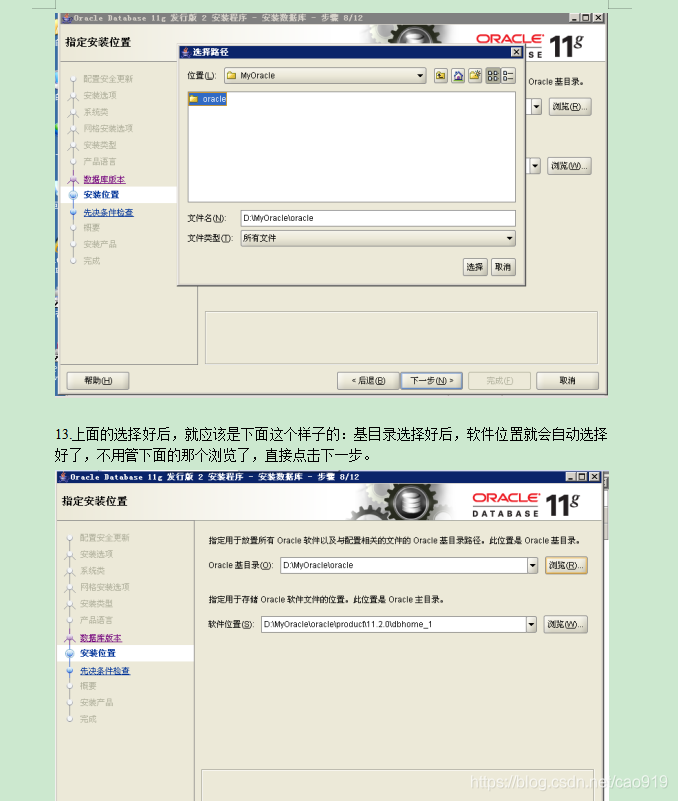Viewport: 678px width, 801px height.
Task: Click 安装产品 step in top installer sidebar
Action: [x=100, y=244]
